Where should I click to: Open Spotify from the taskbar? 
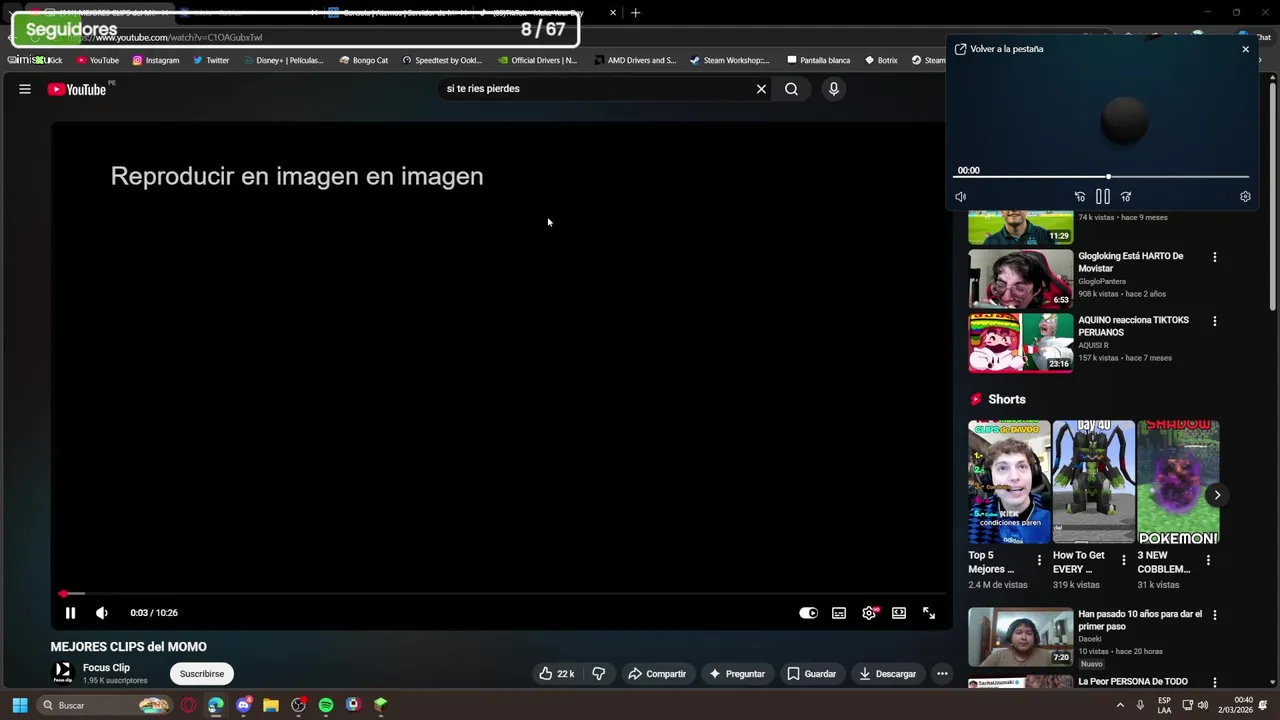pos(326,705)
